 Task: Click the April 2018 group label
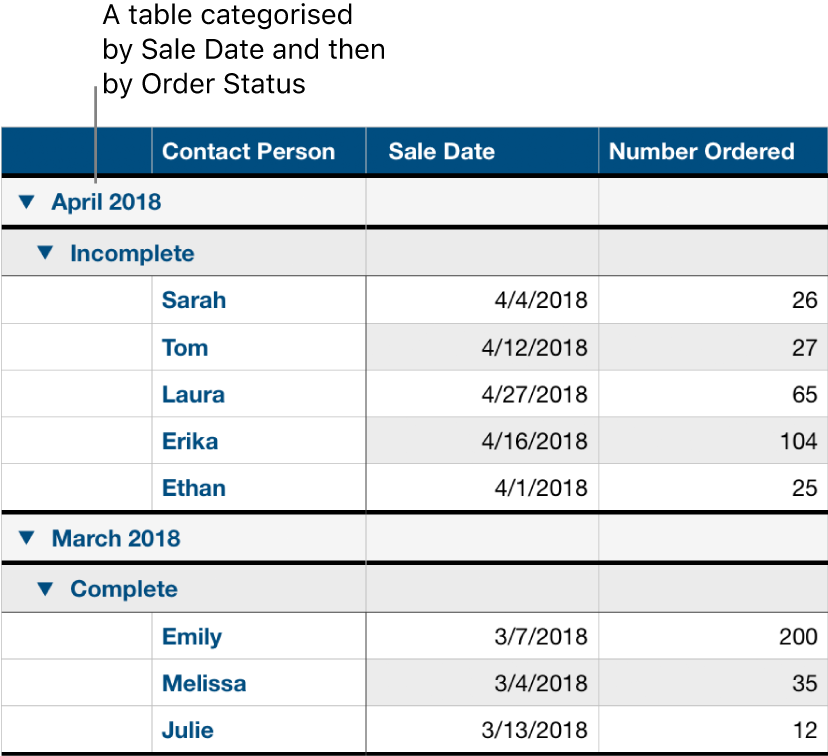coord(106,201)
